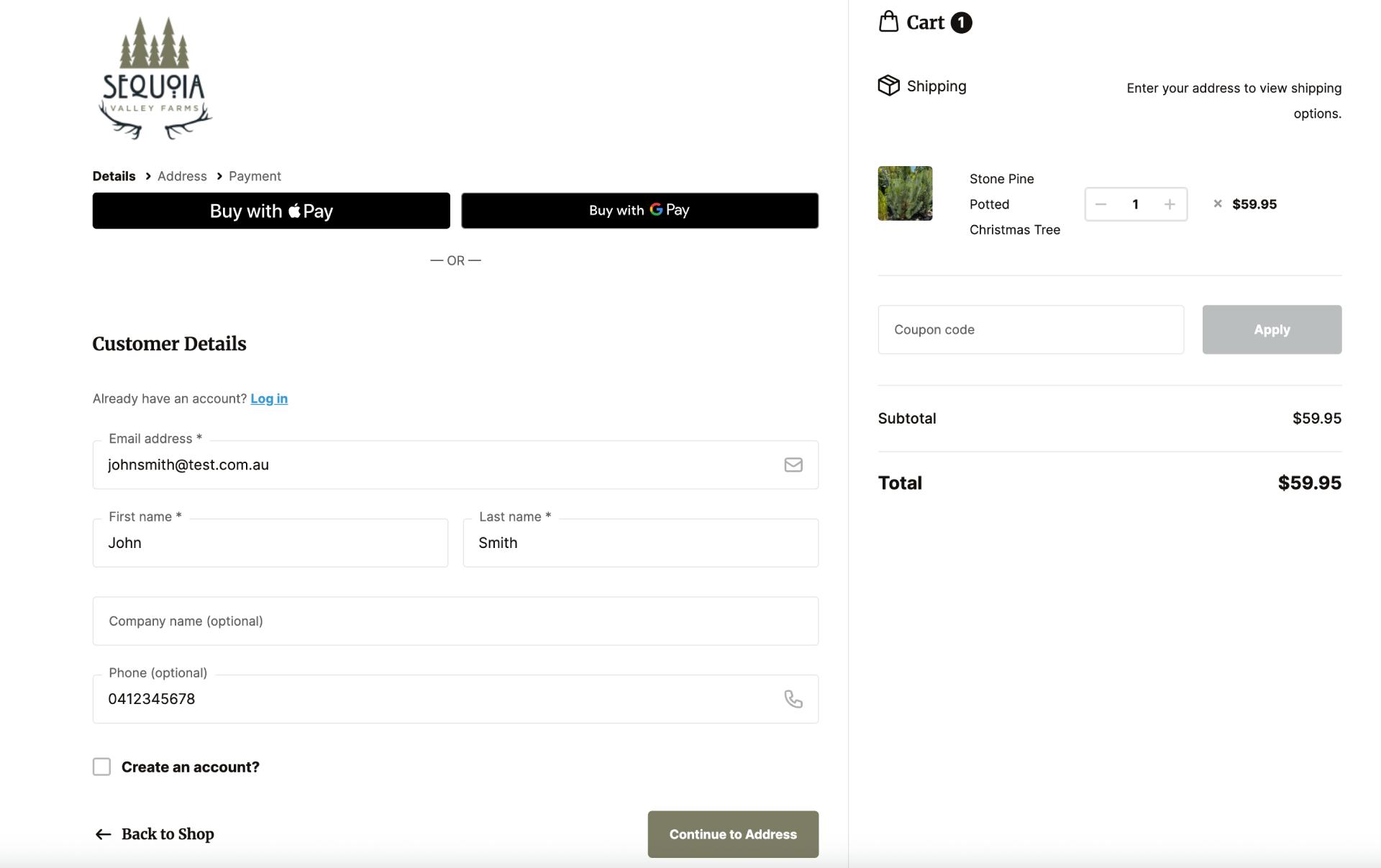
Task: Decrease quantity with the minus icon
Action: pos(1100,204)
